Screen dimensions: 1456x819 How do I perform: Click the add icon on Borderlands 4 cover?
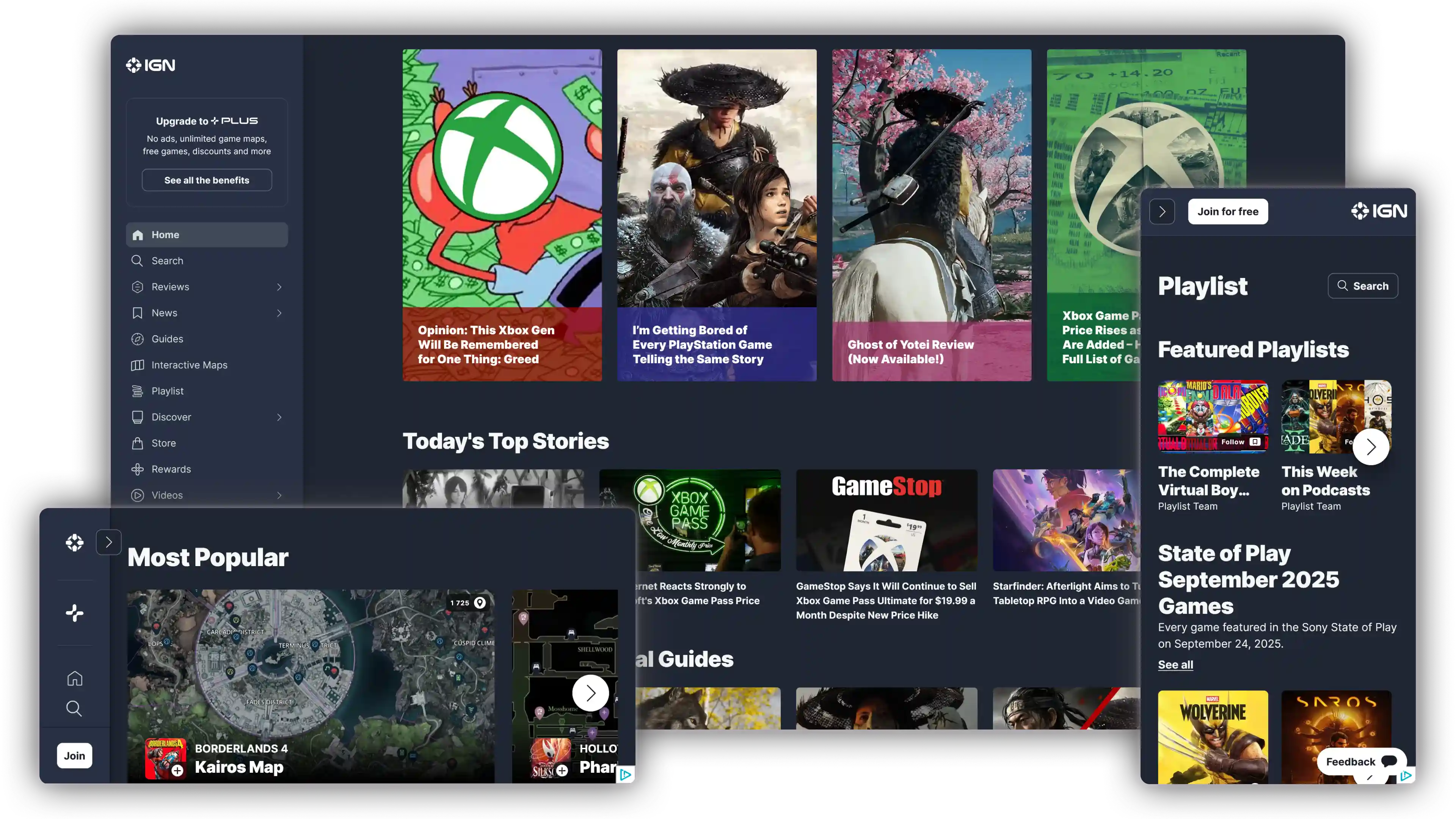[x=177, y=770]
